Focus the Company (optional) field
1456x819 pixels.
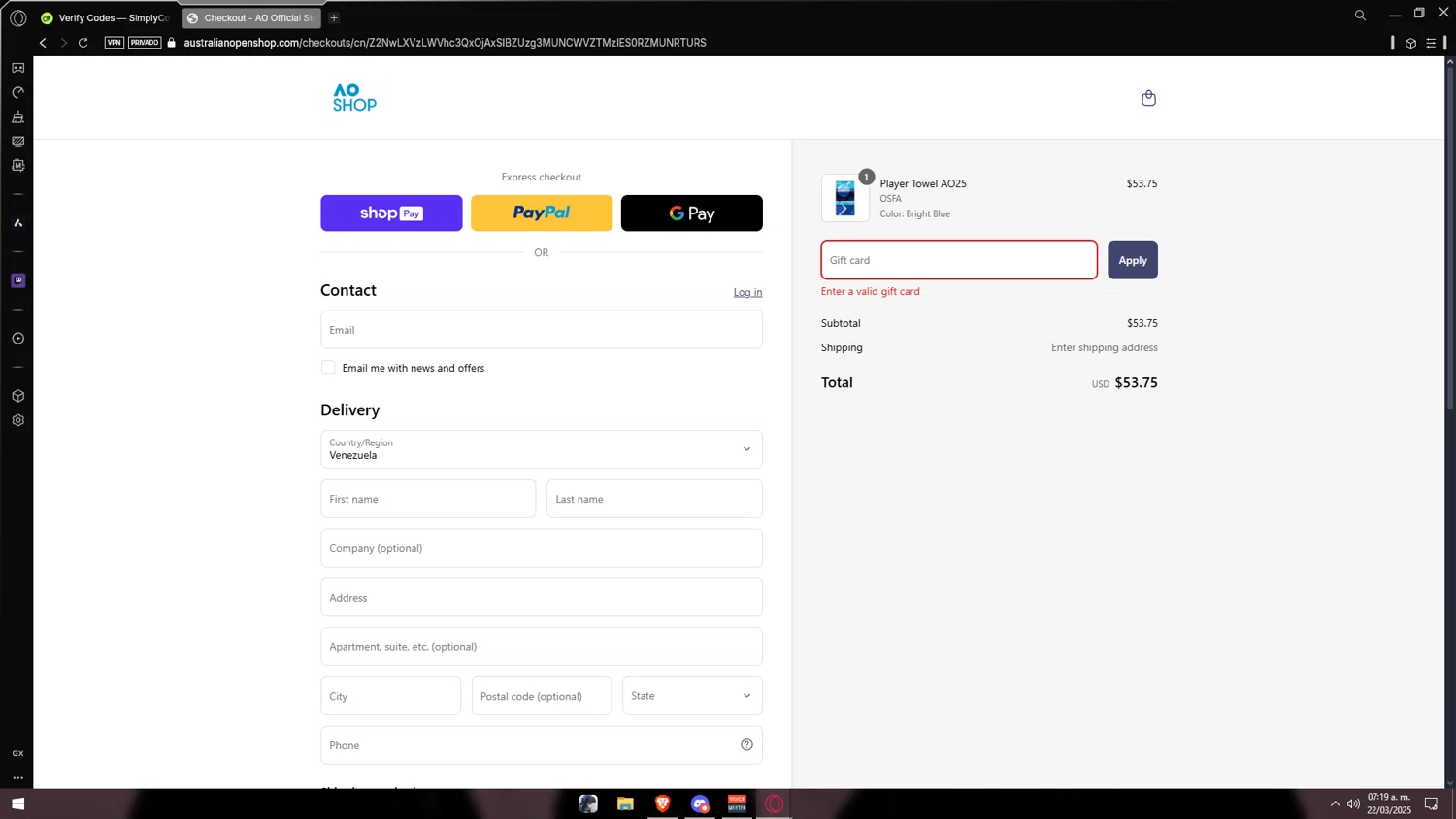tap(542, 548)
